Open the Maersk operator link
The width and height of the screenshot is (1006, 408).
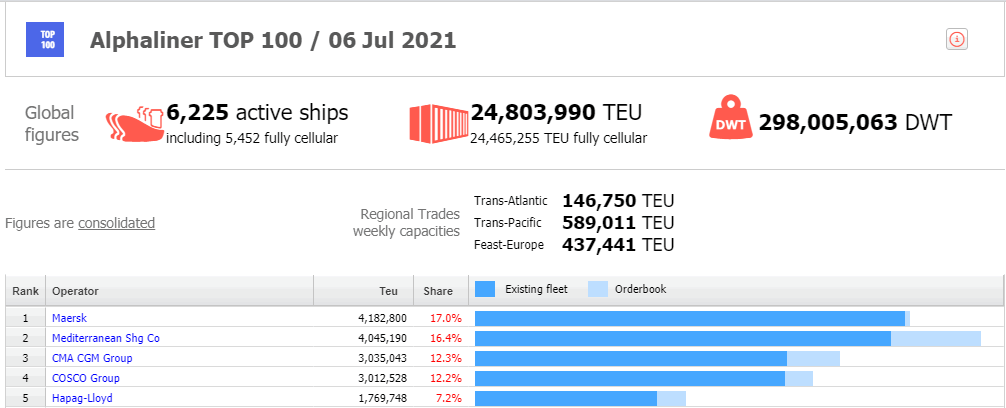pos(70,318)
